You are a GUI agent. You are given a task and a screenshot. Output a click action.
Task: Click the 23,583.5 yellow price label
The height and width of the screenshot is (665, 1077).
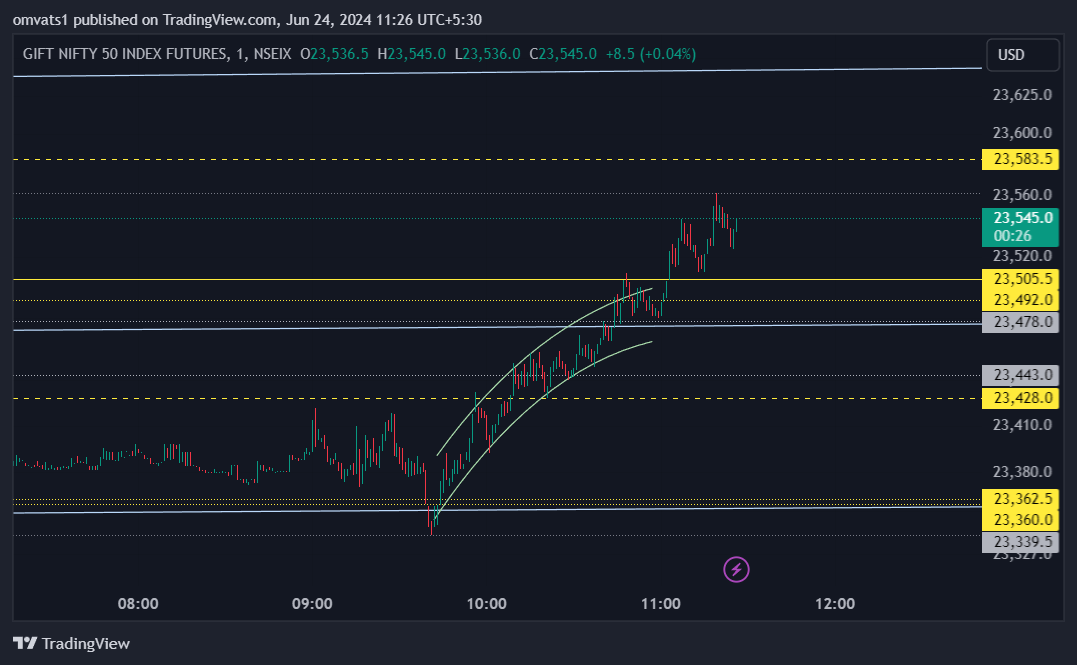pos(1021,159)
